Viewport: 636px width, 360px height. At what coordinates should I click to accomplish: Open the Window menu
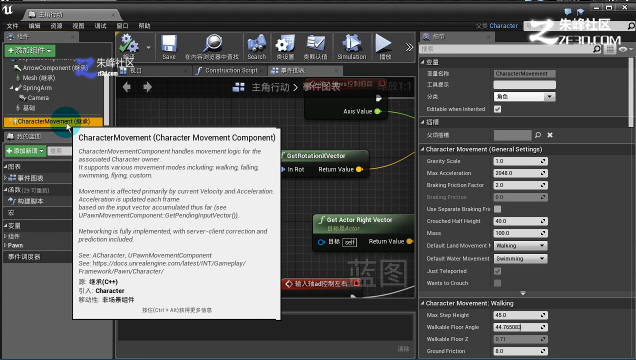pos(122,26)
